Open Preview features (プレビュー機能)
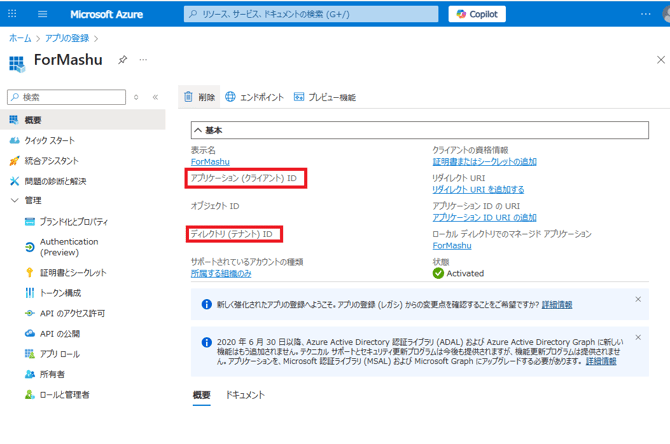670x444 pixels. tap(324, 97)
